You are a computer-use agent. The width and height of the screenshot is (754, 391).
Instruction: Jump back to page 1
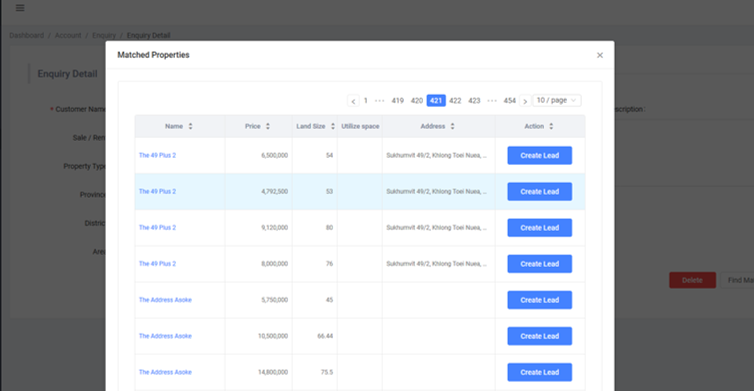click(x=365, y=101)
